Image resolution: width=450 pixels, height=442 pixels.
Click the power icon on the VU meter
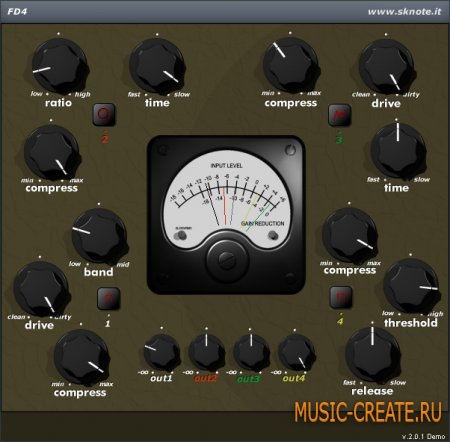[x=290, y=150]
